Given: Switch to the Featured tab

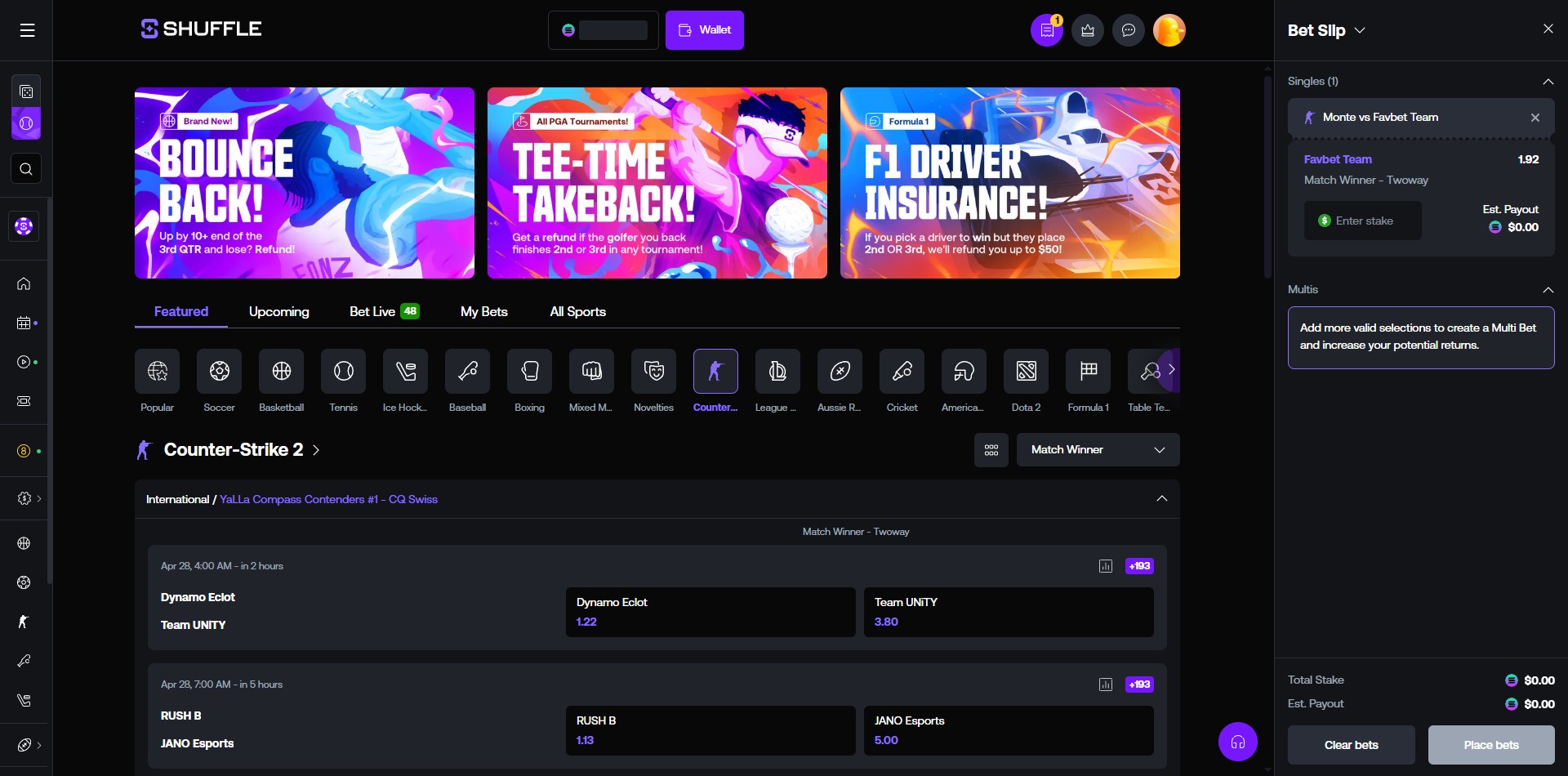Looking at the screenshot, I should [x=181, y=312].
